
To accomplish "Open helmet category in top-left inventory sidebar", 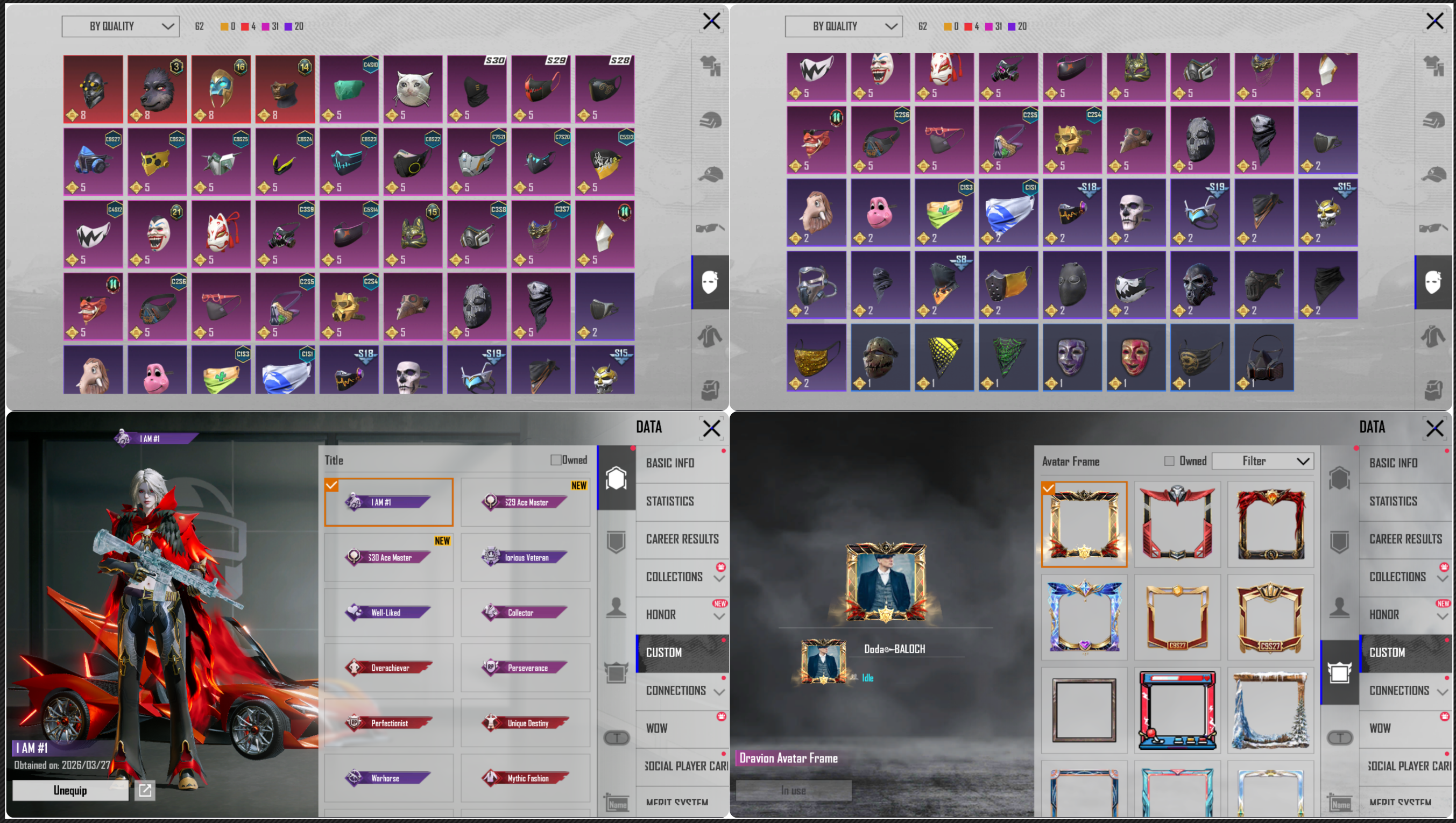I will (x=710, y=120).
